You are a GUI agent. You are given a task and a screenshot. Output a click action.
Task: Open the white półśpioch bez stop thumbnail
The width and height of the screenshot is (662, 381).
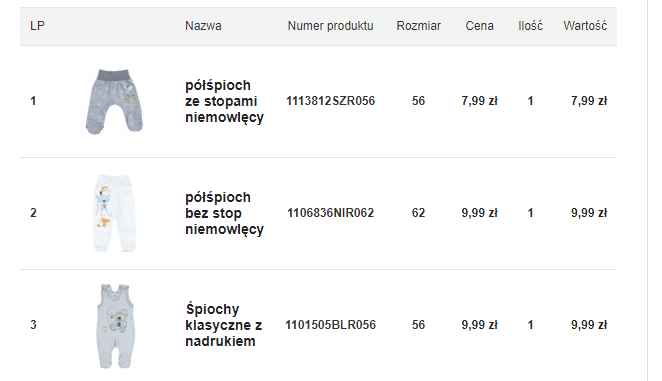point(114,213)
